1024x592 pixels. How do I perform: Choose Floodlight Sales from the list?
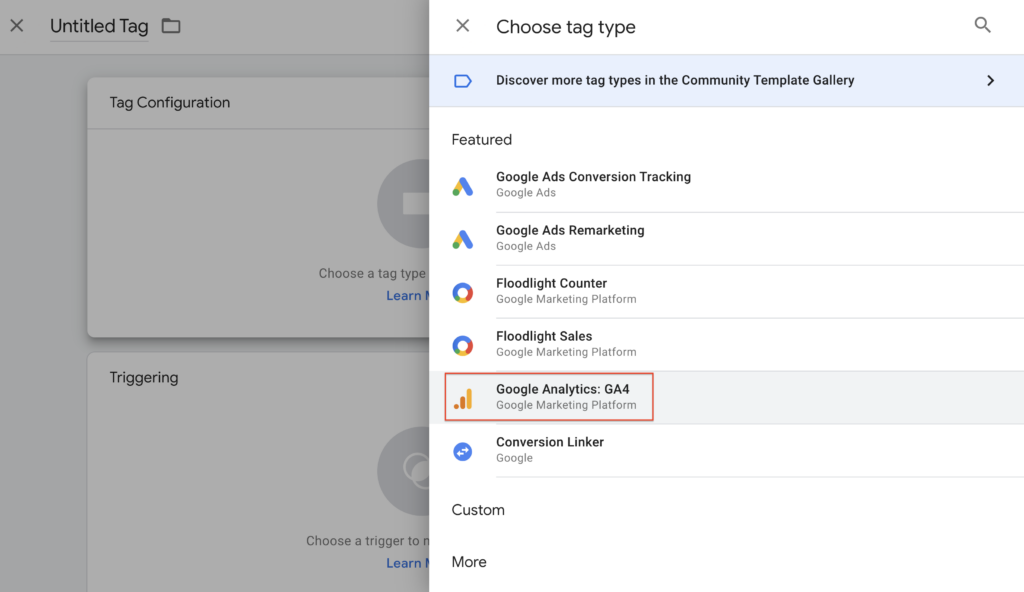click(x=544, y=336)
